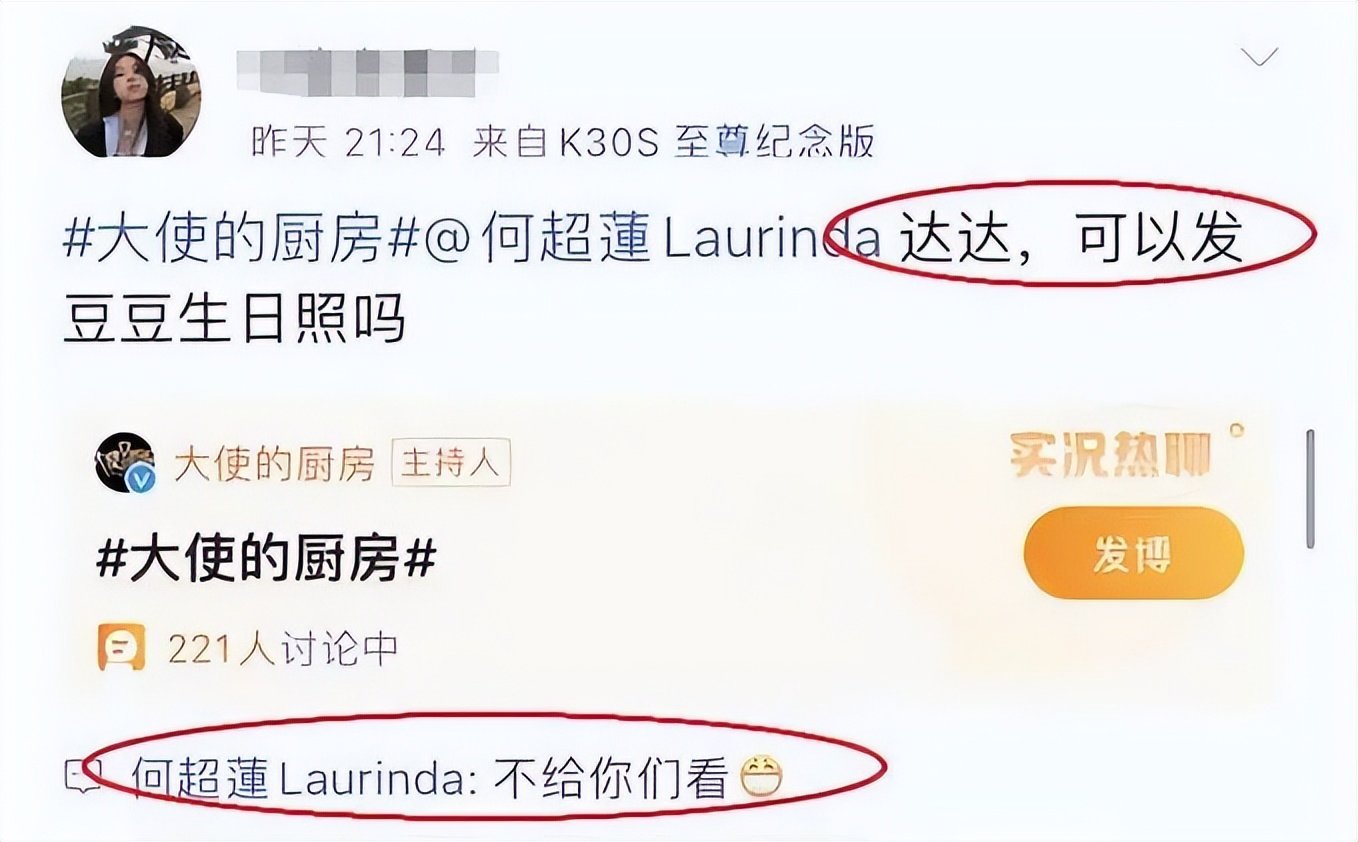Click the verified badge on topic avatar
1358x842 pixels.
click(144, 481)
